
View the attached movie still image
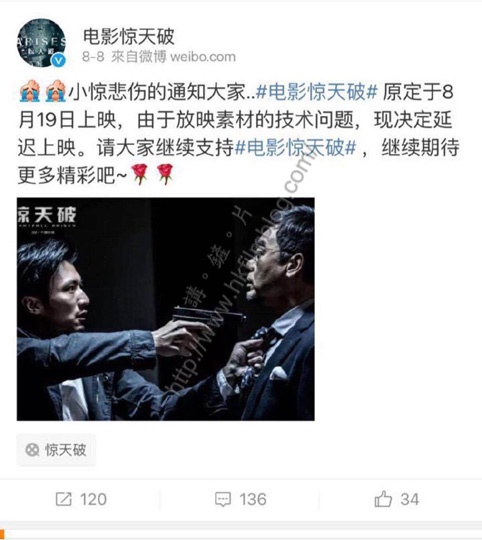point(166,309)
